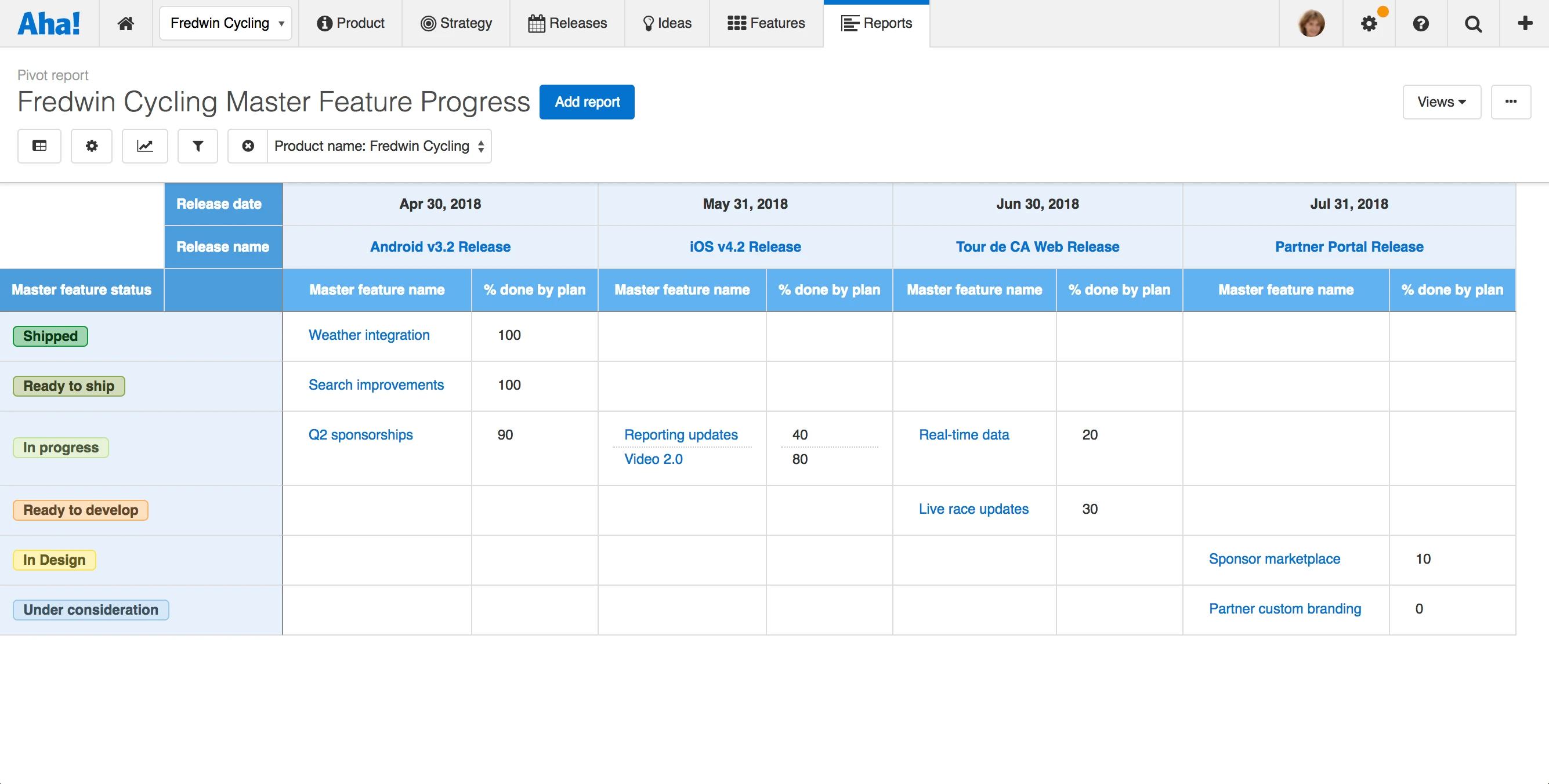This screenshot has height=784, width=1549.
Task: Click the plus add-new icon
Action: (1525, 23)
